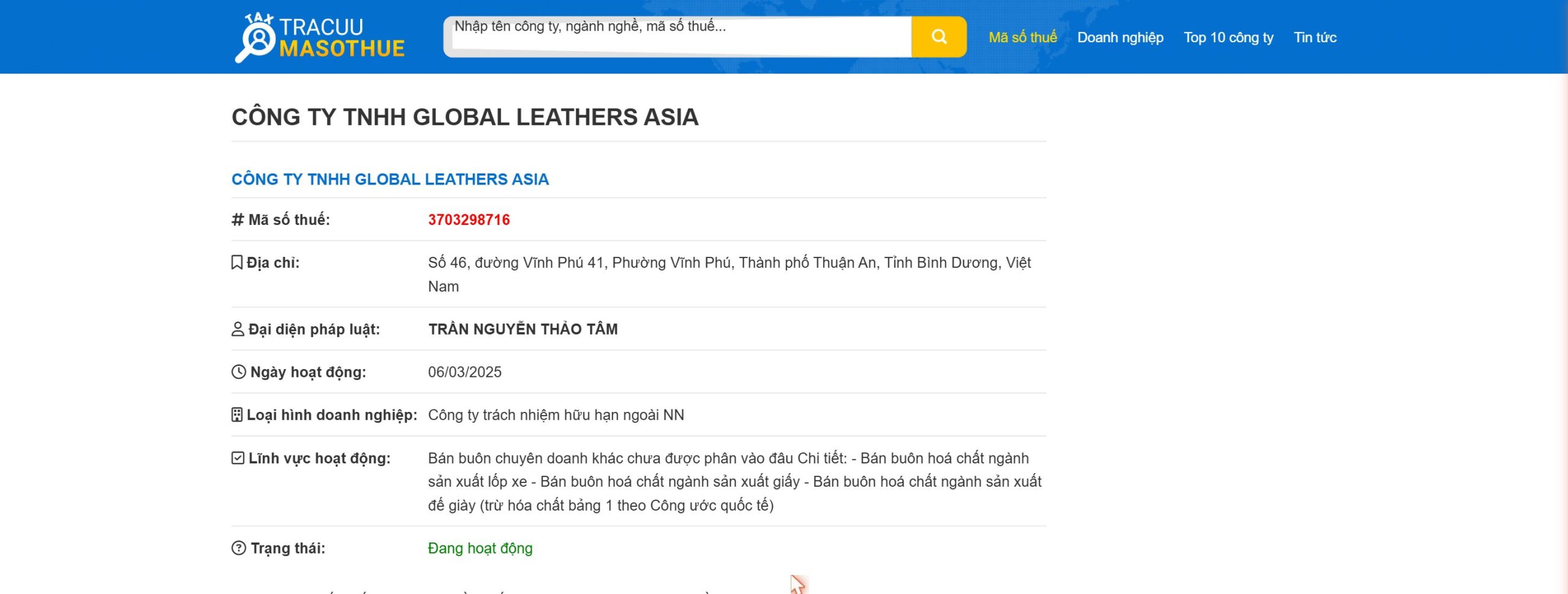Click the green Đang hoạt động status

click(480, 548)
